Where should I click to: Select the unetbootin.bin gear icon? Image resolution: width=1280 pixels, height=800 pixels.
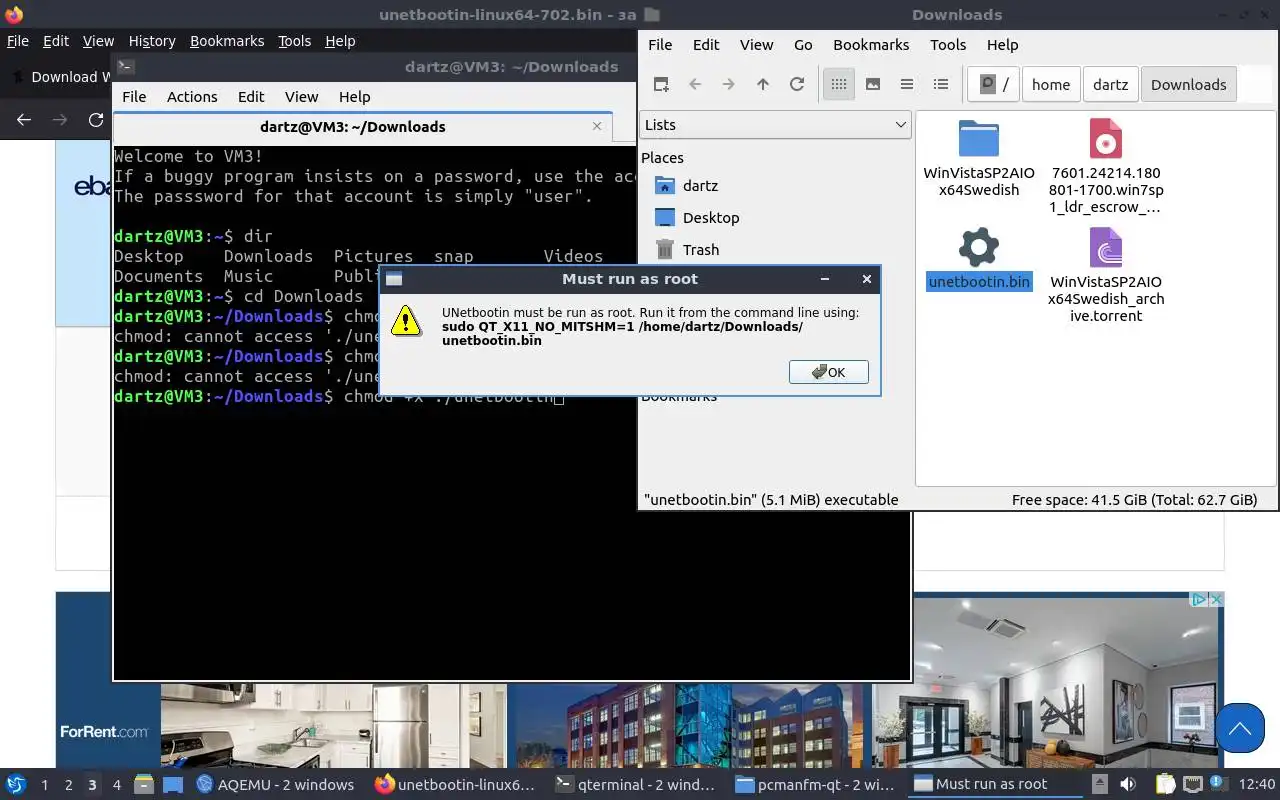point(979,247)
